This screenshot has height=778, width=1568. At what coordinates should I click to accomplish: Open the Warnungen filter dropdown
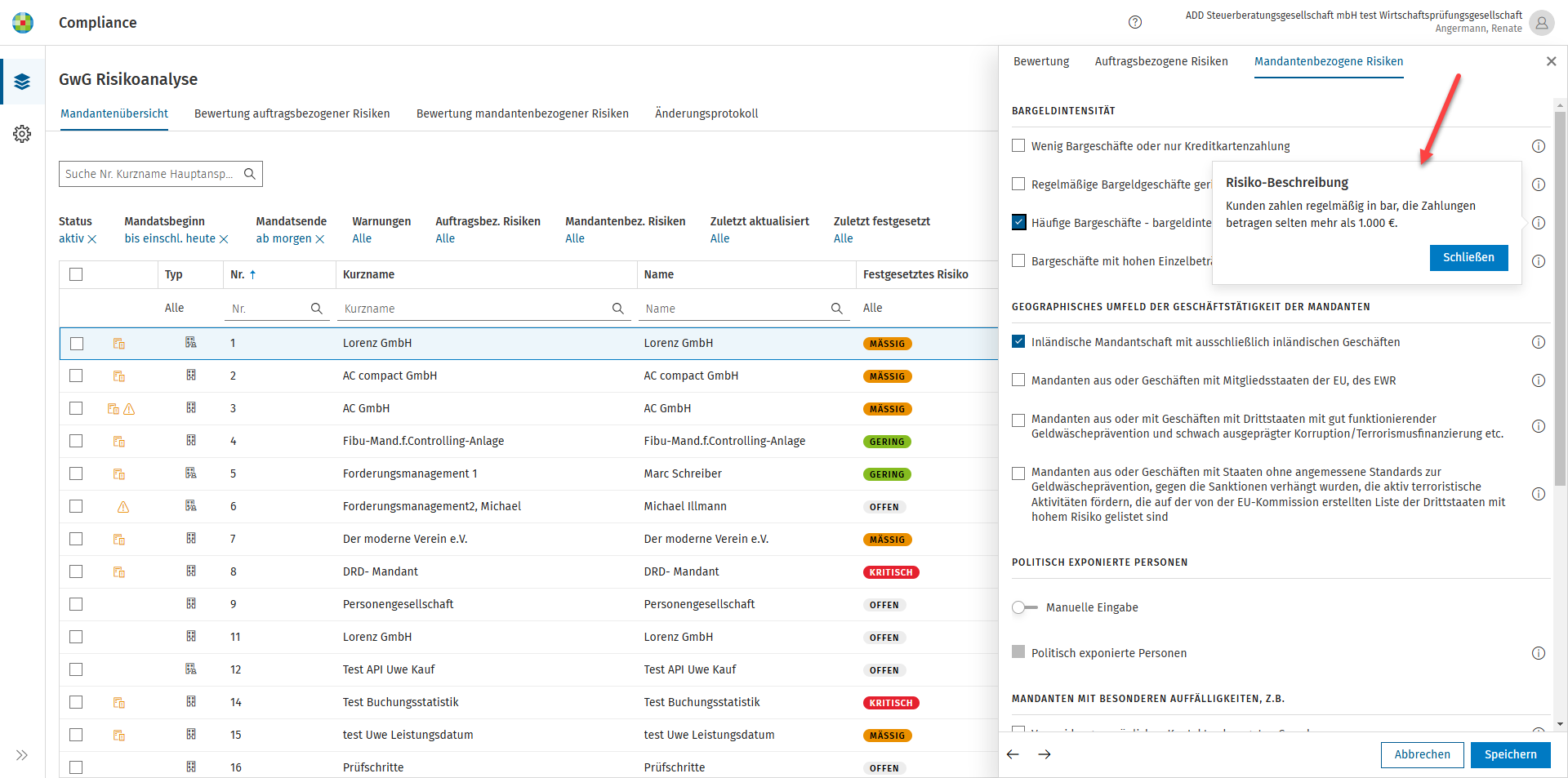click(x=362, y=238)
